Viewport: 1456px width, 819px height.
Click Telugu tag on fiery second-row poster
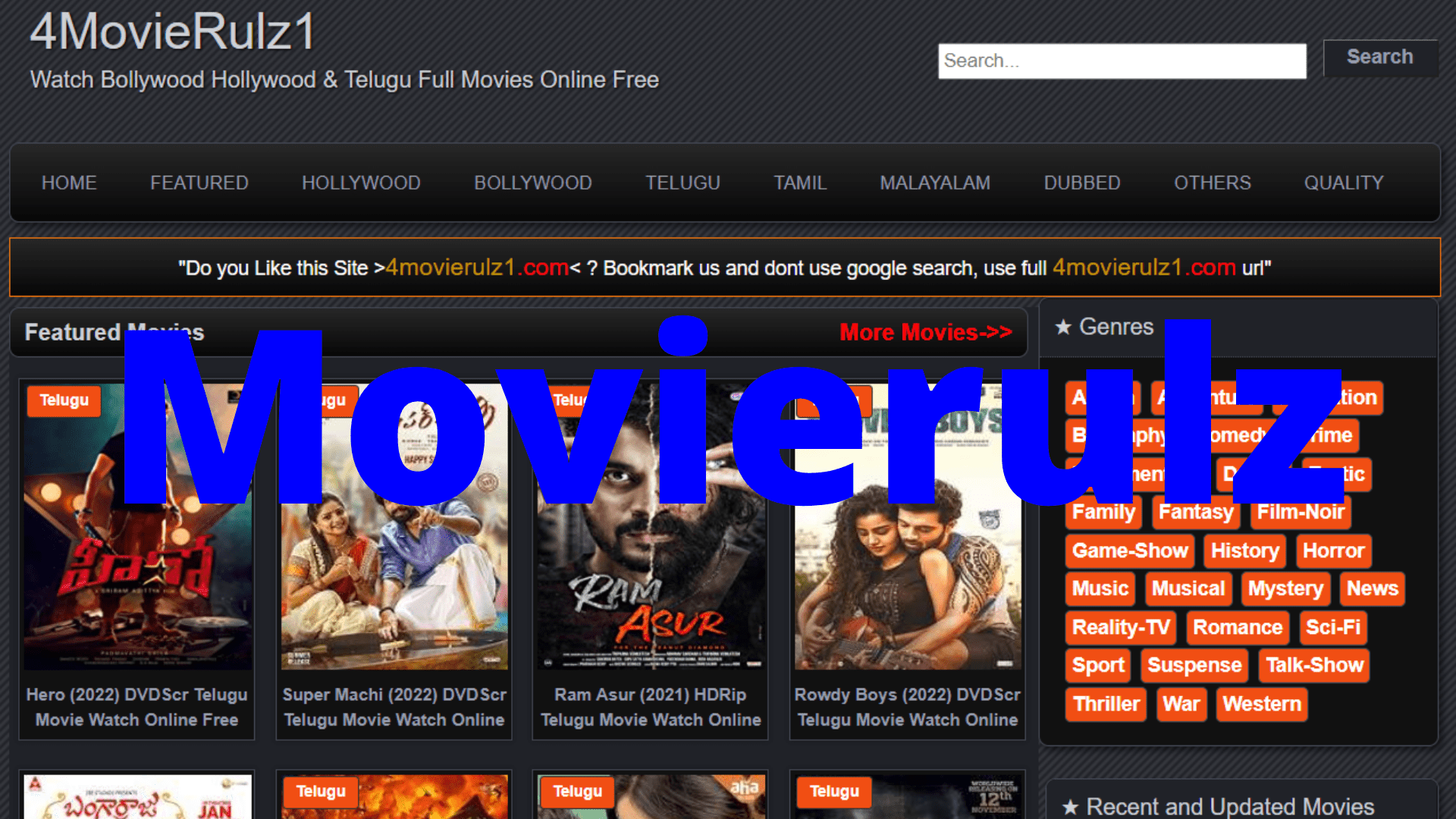click(321, 792)
